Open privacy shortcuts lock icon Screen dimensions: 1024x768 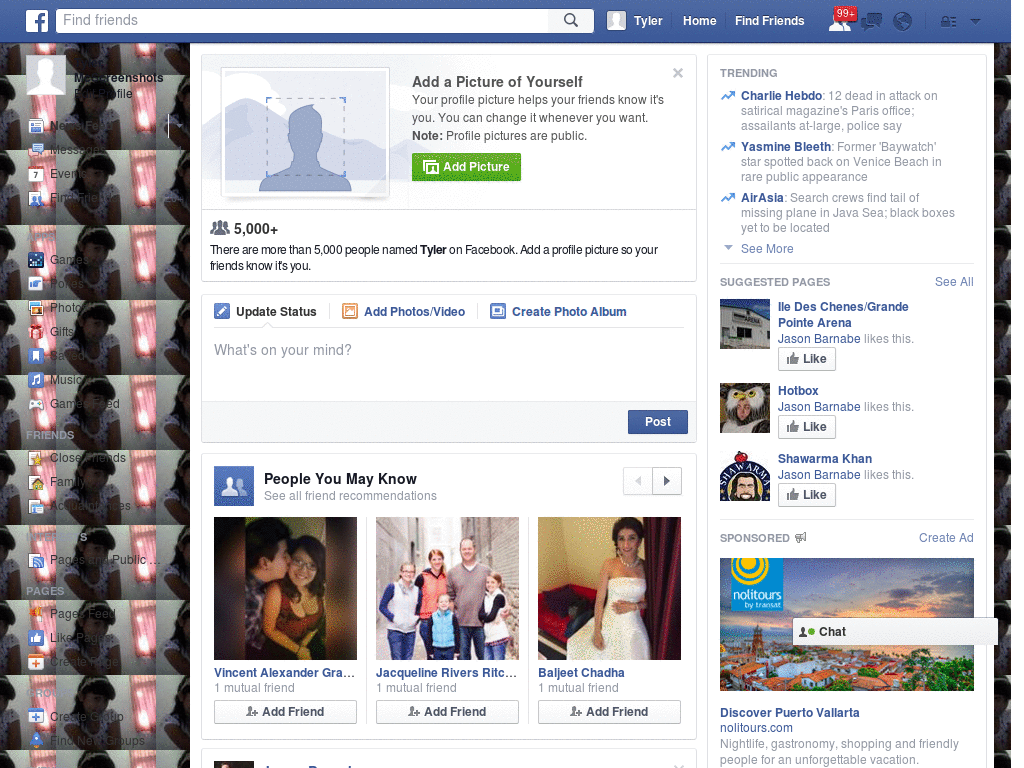pyautogui.click(x=948, y=22)
